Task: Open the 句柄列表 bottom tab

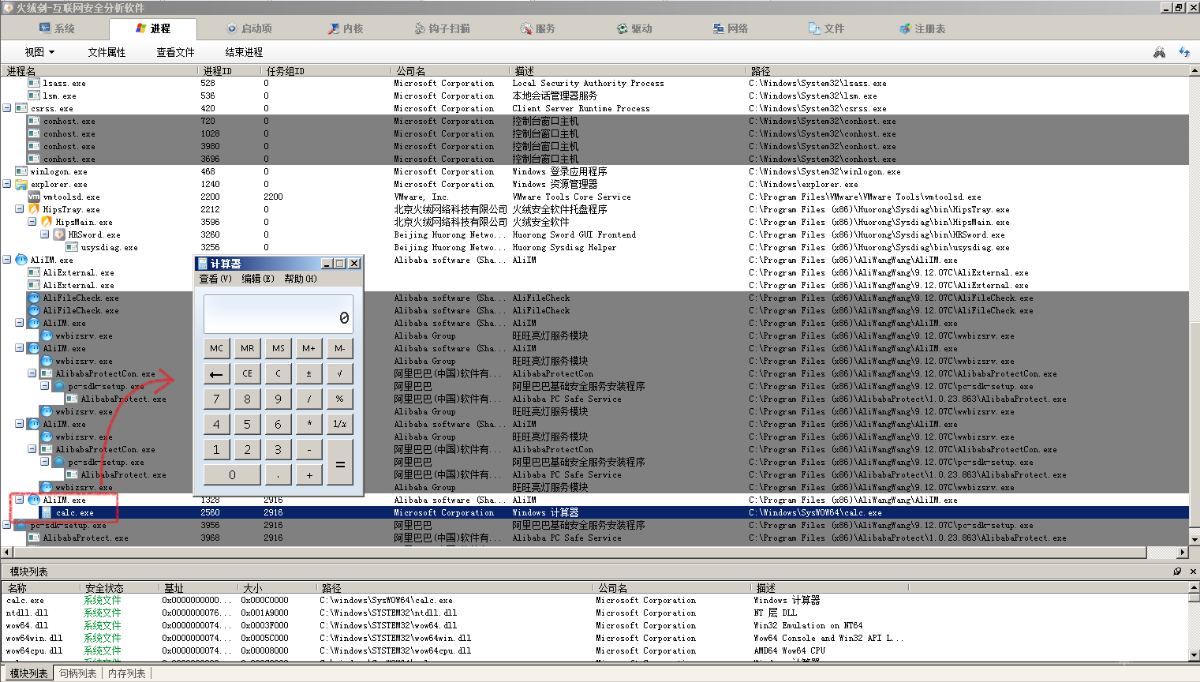Action: click(77, 674)
